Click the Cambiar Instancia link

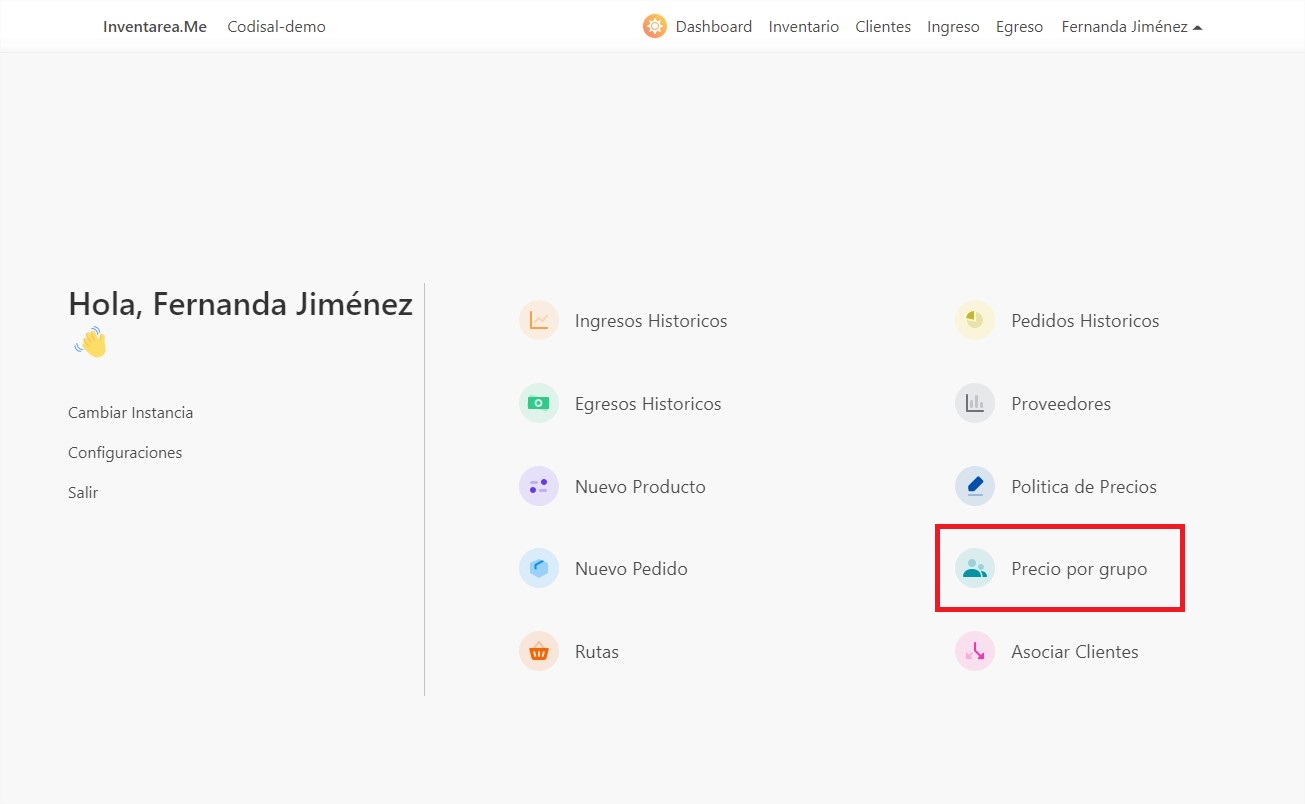[x=130, y=412]
